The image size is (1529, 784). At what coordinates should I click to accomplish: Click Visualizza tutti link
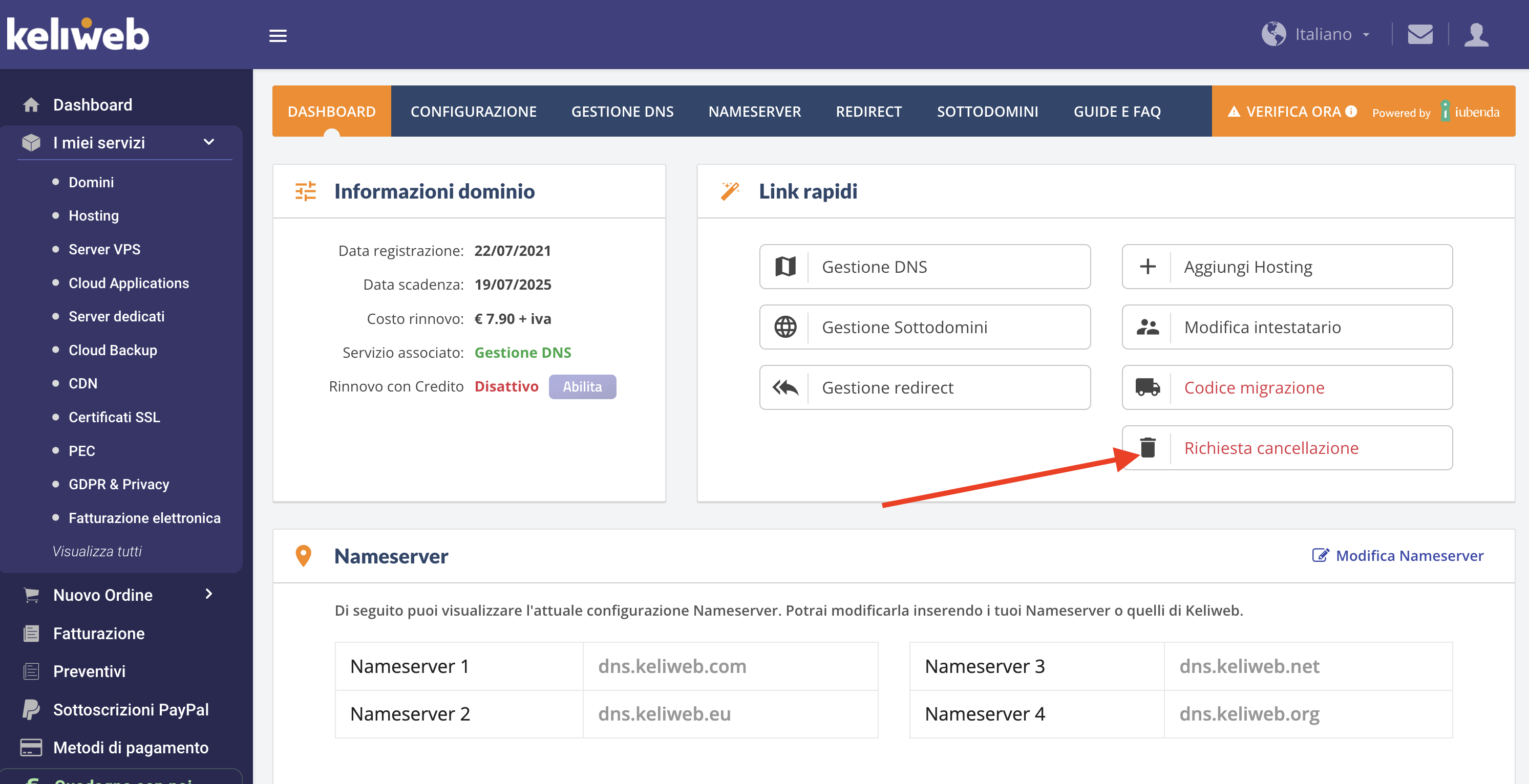click(97, 551)
